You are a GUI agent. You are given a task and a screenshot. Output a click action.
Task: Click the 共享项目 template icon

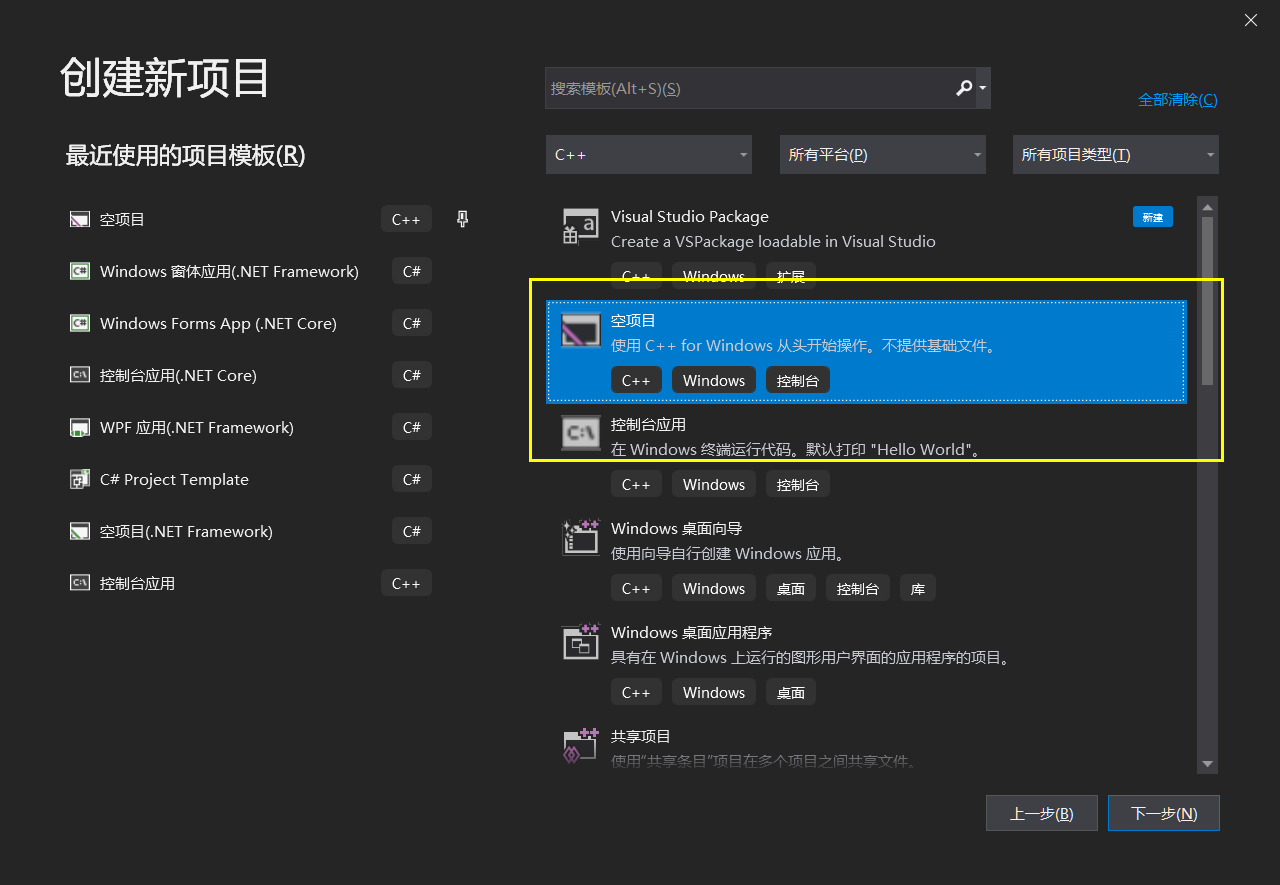(x=580, y=745)
